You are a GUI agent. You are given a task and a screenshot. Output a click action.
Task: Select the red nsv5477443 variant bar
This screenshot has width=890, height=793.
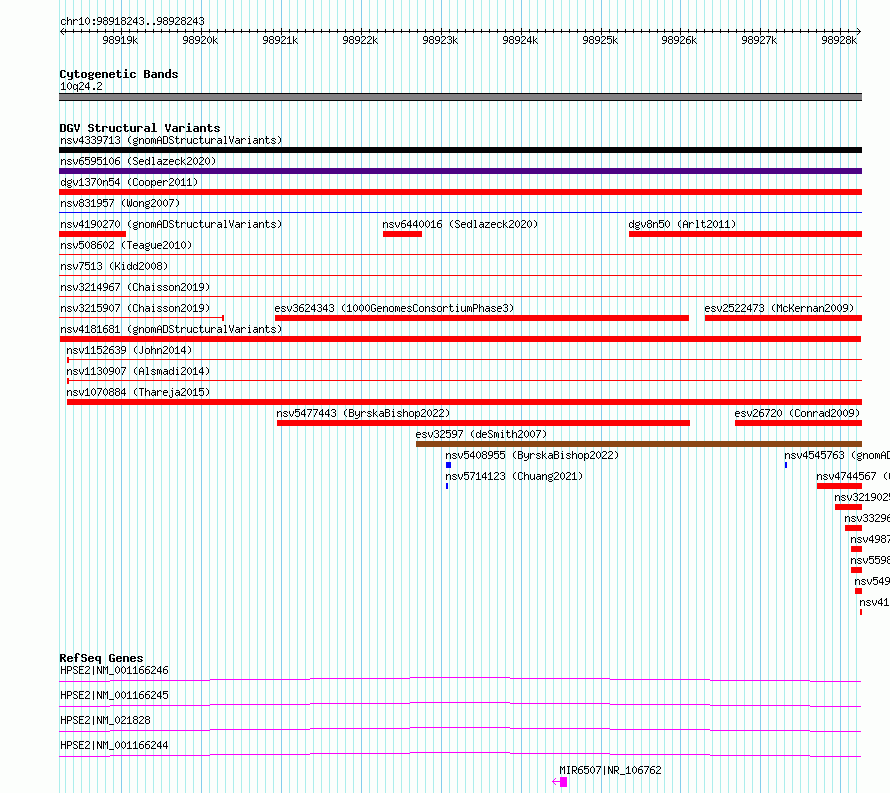[484, 423]
